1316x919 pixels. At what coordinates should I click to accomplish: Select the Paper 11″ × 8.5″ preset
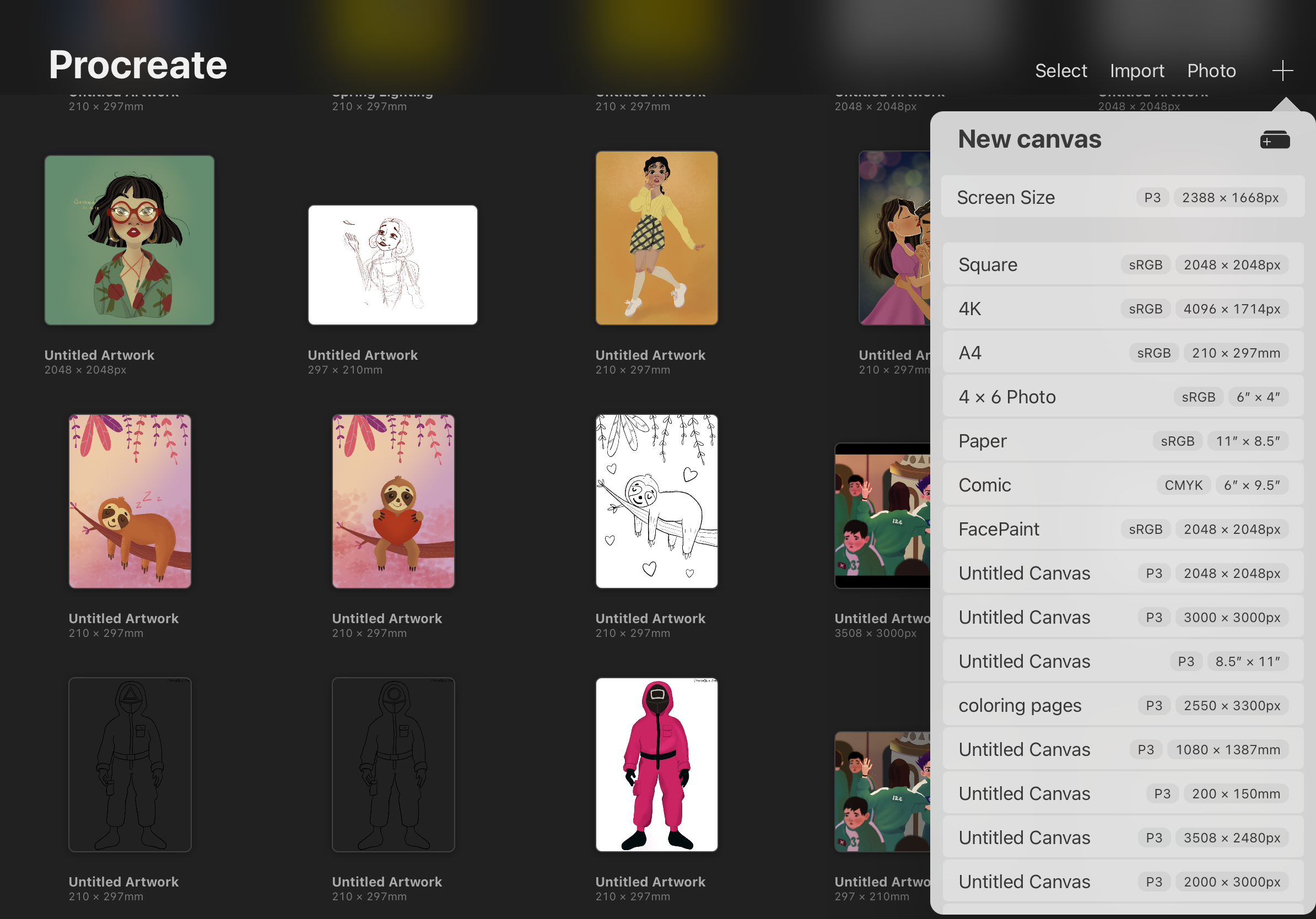click(1123, 441)
